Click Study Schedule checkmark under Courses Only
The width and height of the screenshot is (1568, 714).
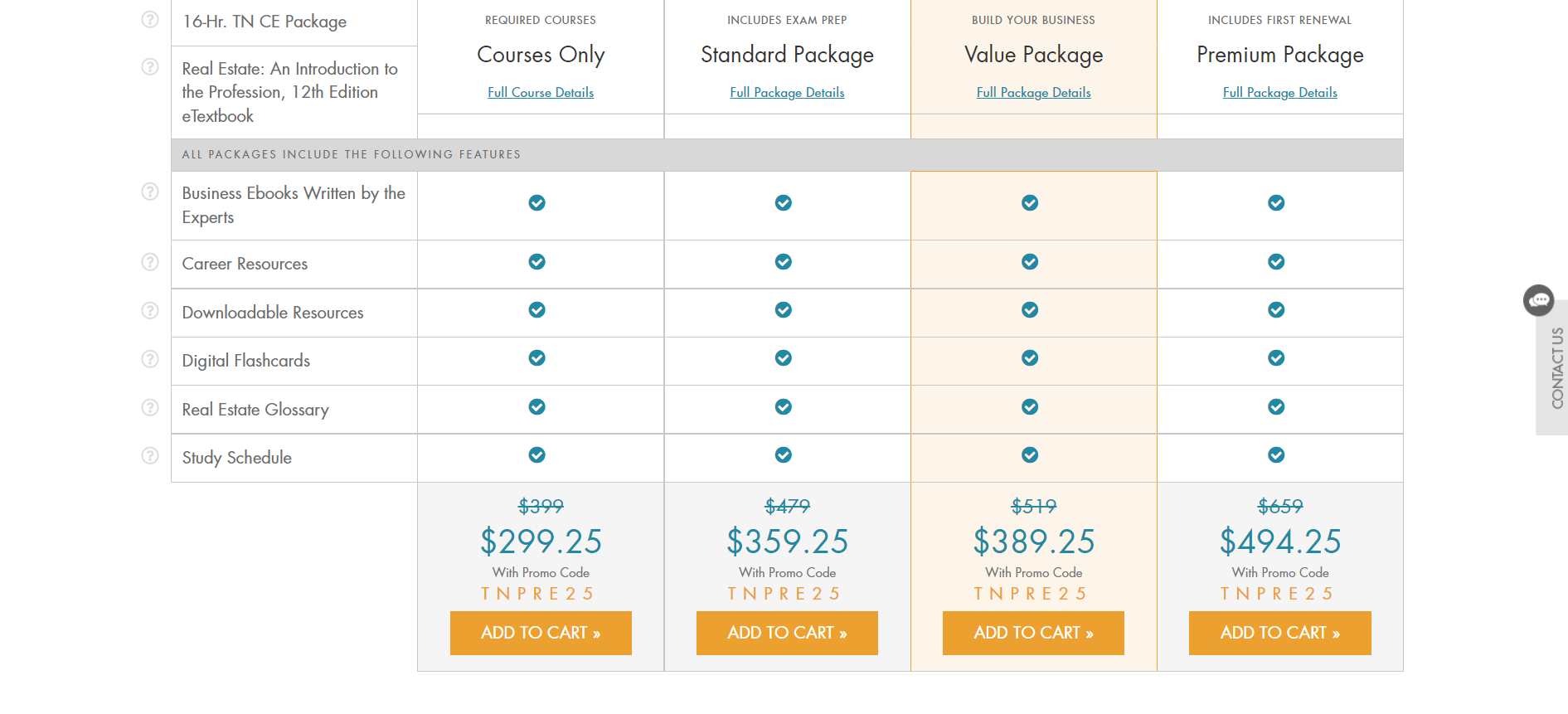pos(537,454)
